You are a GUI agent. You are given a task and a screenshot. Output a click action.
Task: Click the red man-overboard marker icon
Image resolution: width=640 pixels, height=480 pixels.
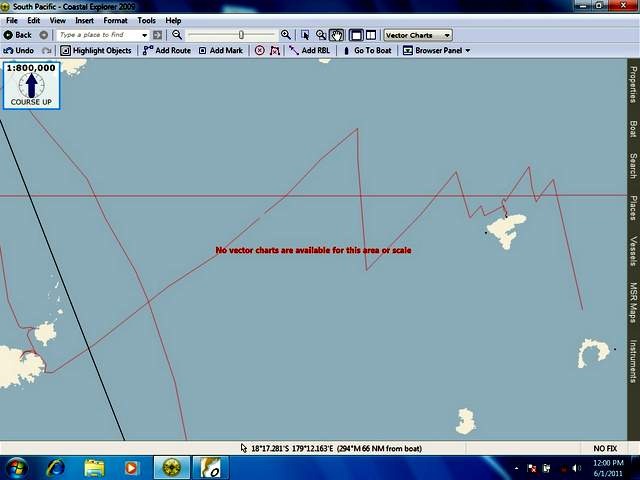[x=275, y=51]
